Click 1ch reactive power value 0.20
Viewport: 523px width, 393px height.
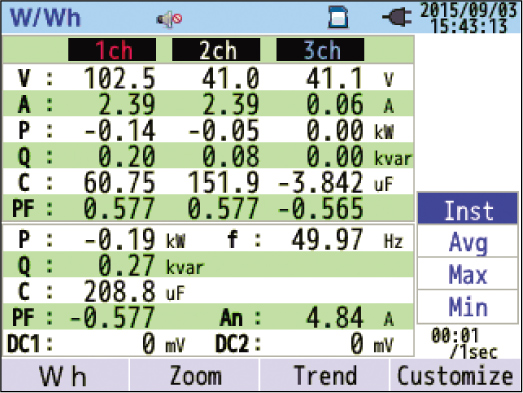click(x=127, y=156)
